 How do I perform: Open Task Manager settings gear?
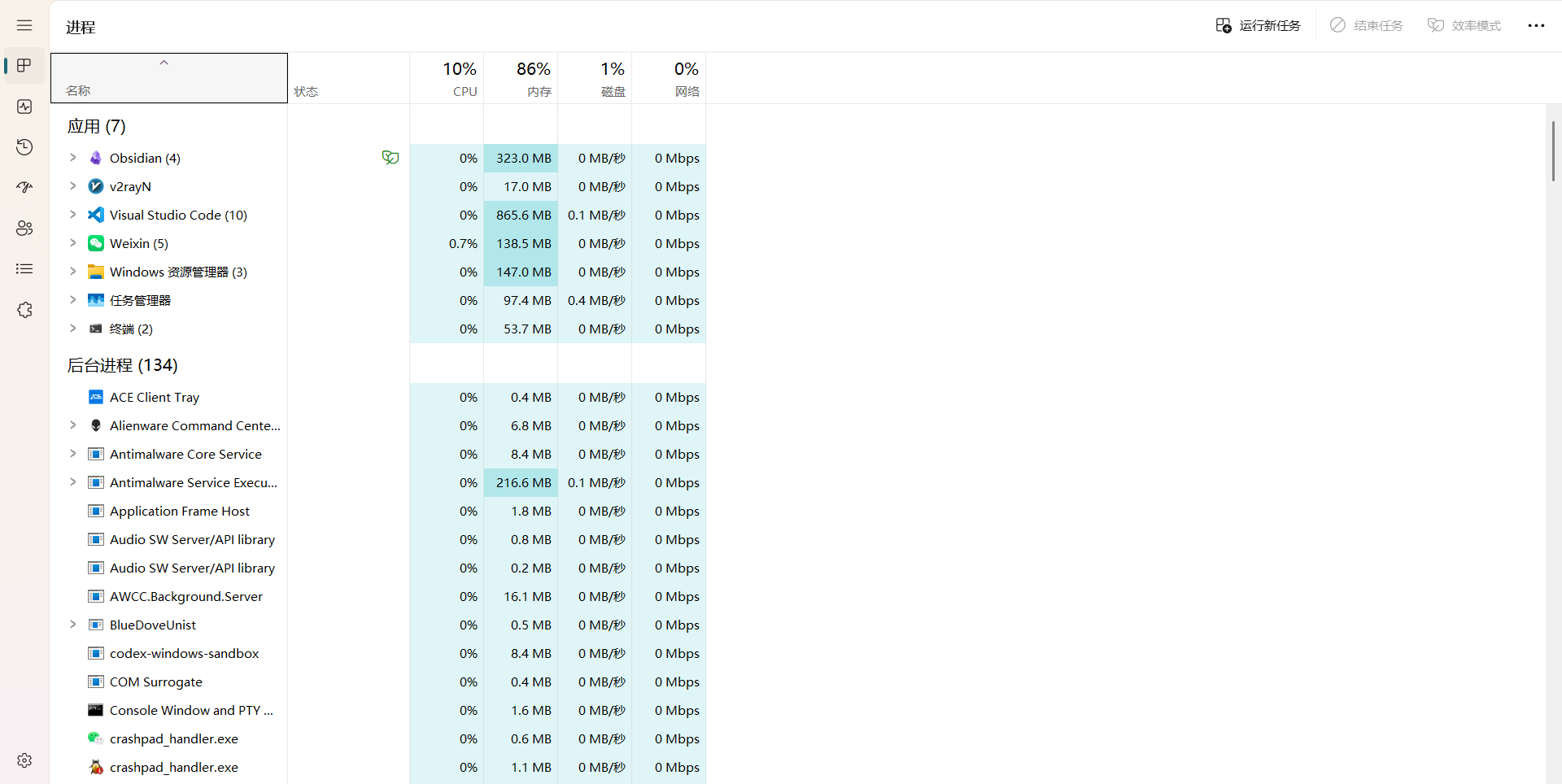point(24,760)
